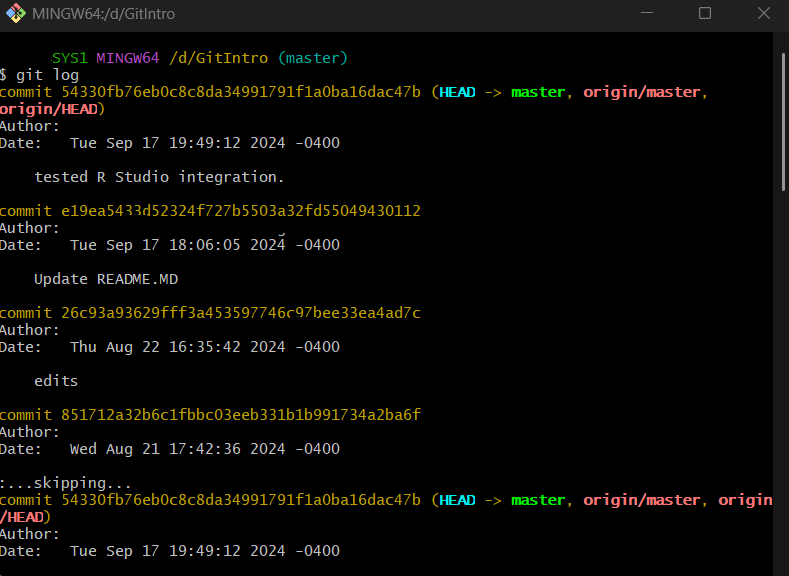Screen dimensions: 789x576
Task: Click the commit message 'edits'
Action: tap(56, 381)
